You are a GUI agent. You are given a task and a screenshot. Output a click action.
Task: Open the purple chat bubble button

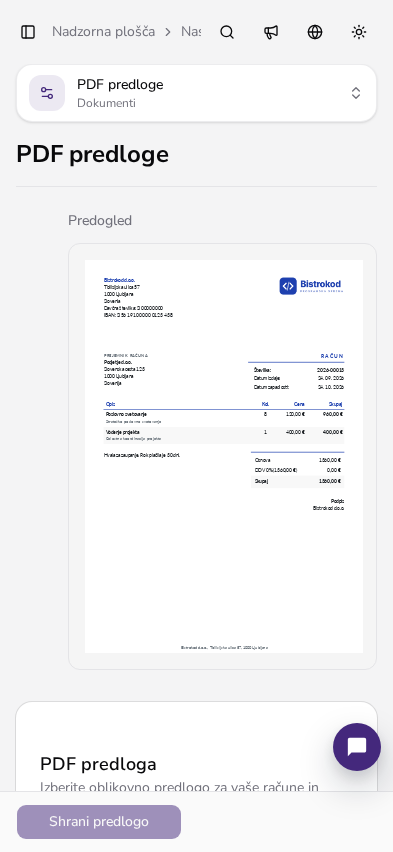(357, 747)
